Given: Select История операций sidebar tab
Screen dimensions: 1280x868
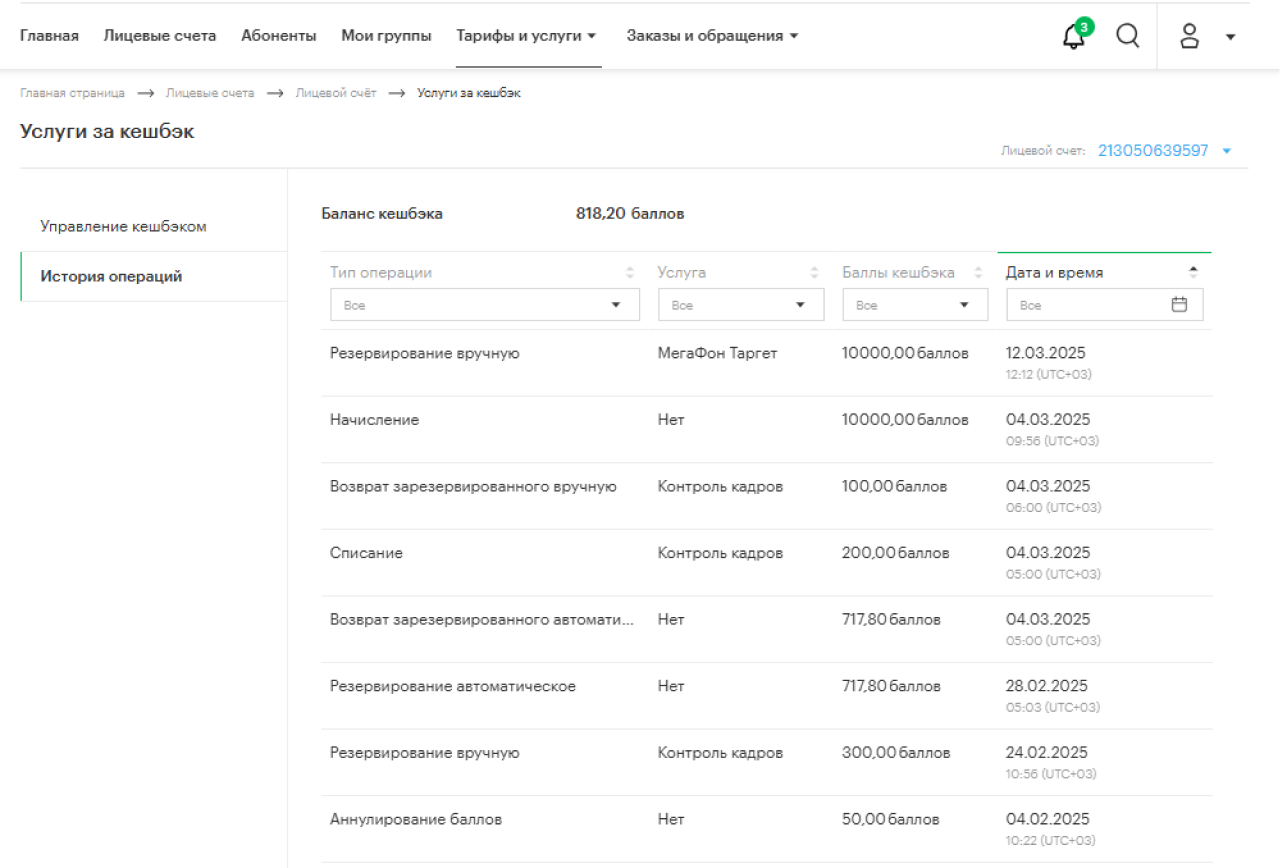Looking at the screenshot, I should (x=154, y=277).
